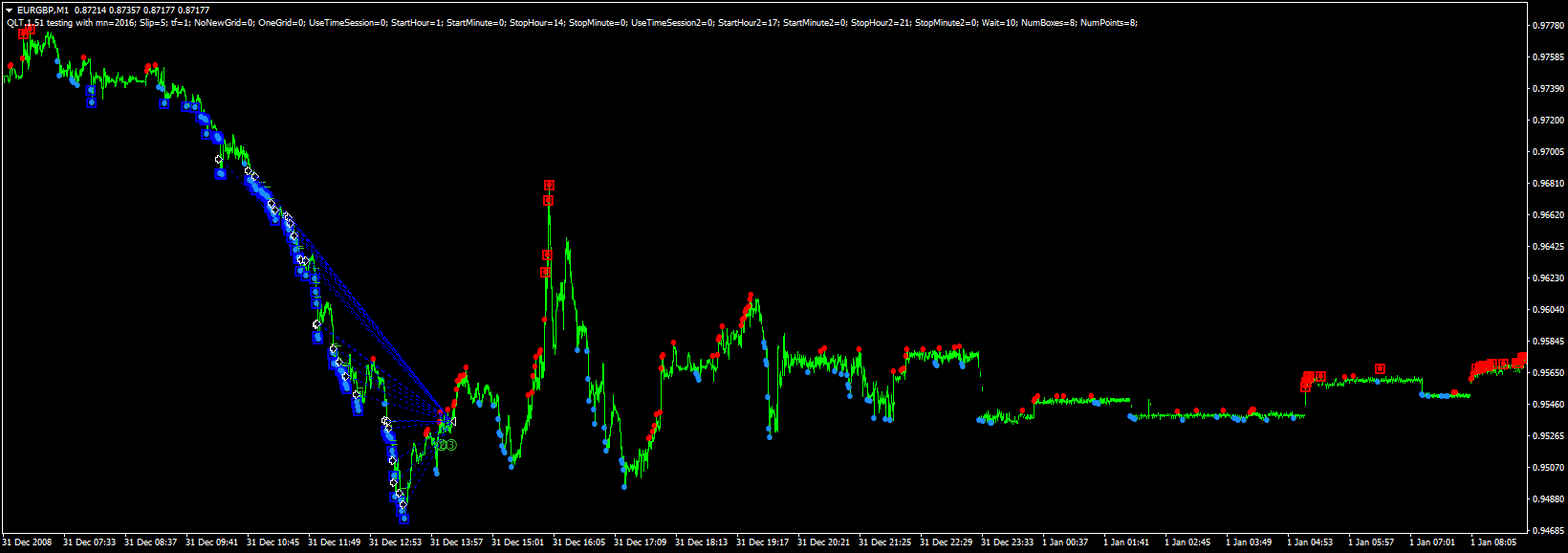The image size is (1568, 553).
Task: Click the 31 Dec 08:37 time label
Action: point(151,542)
